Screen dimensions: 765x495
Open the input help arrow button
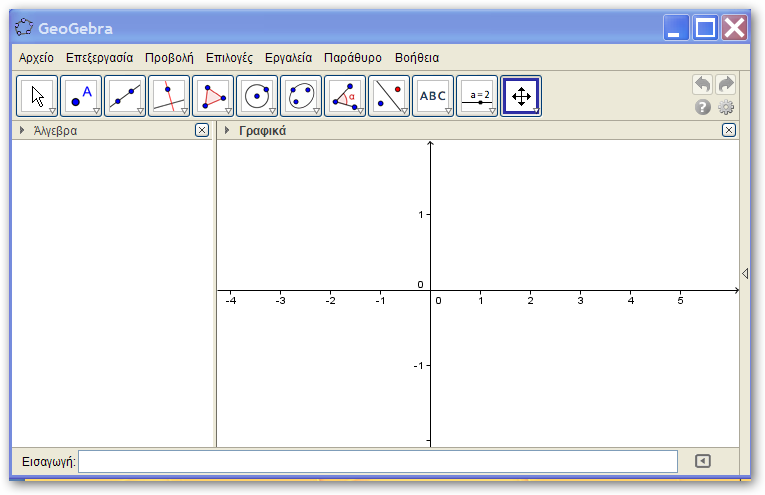(703, 461)
